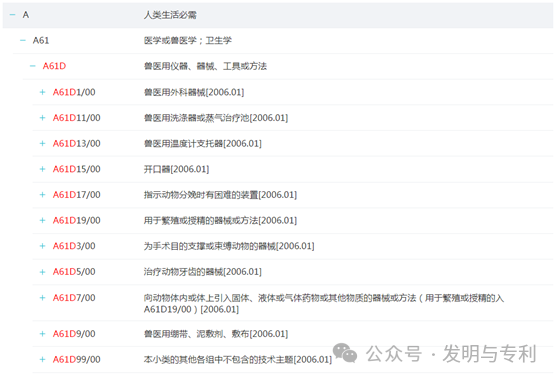Screen dimensions: 558x382
Task: Click description 指示动物分娩时有困难的装置[2006.01]
Action: [x=220, y=195]
